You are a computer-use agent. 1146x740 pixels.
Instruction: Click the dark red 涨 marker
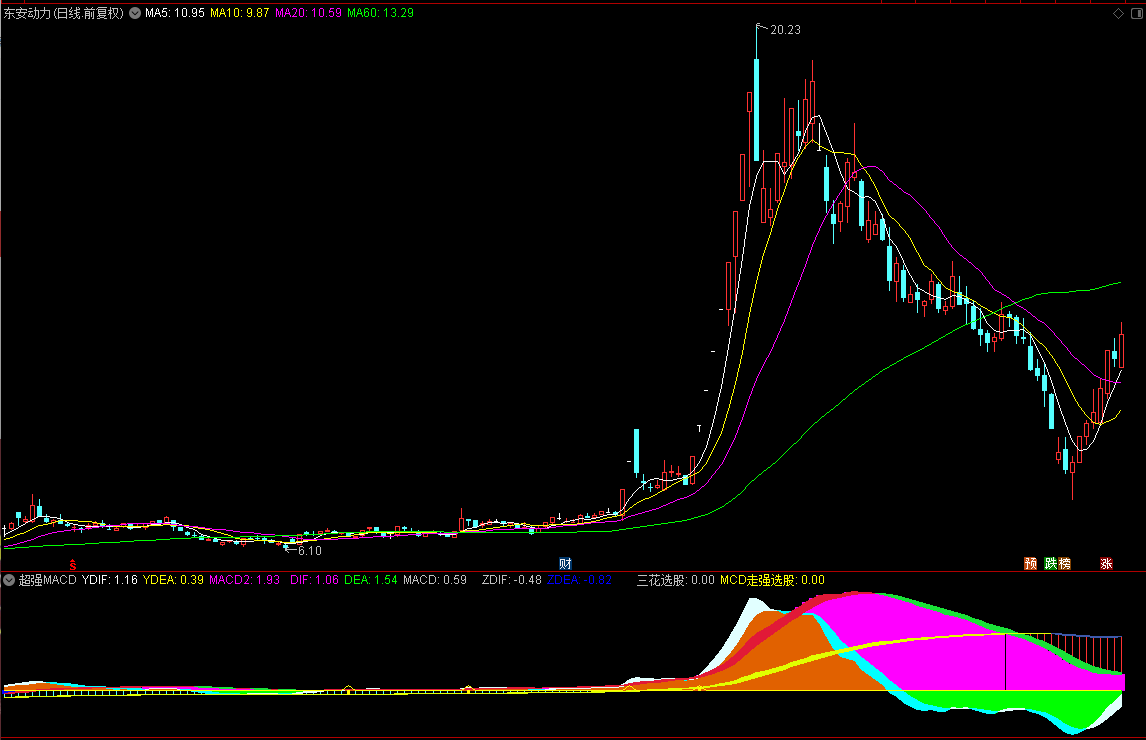click(x=1107, y=564)
